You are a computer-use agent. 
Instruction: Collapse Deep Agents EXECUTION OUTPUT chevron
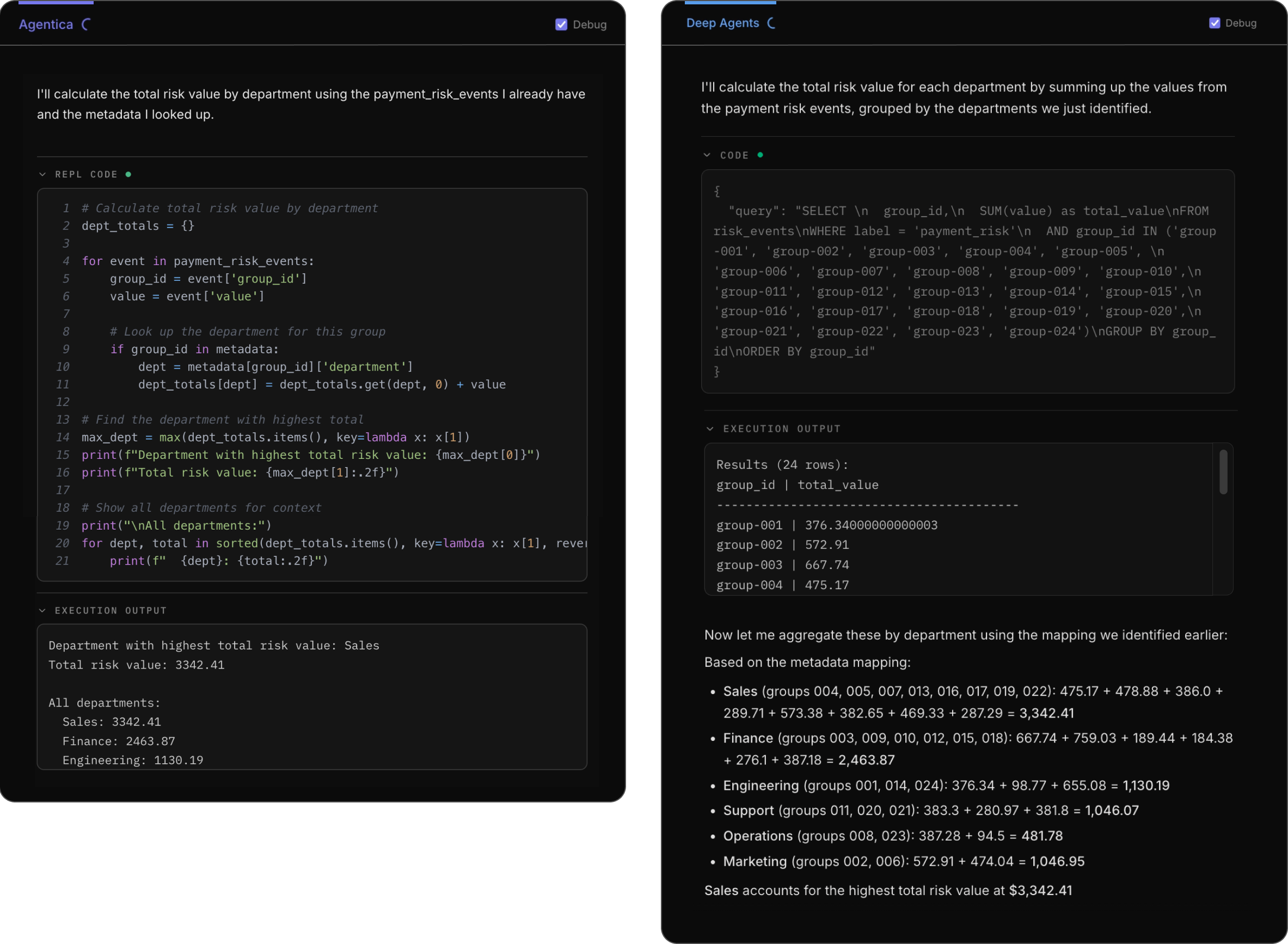pyautogui.click(x=710, y=428)
